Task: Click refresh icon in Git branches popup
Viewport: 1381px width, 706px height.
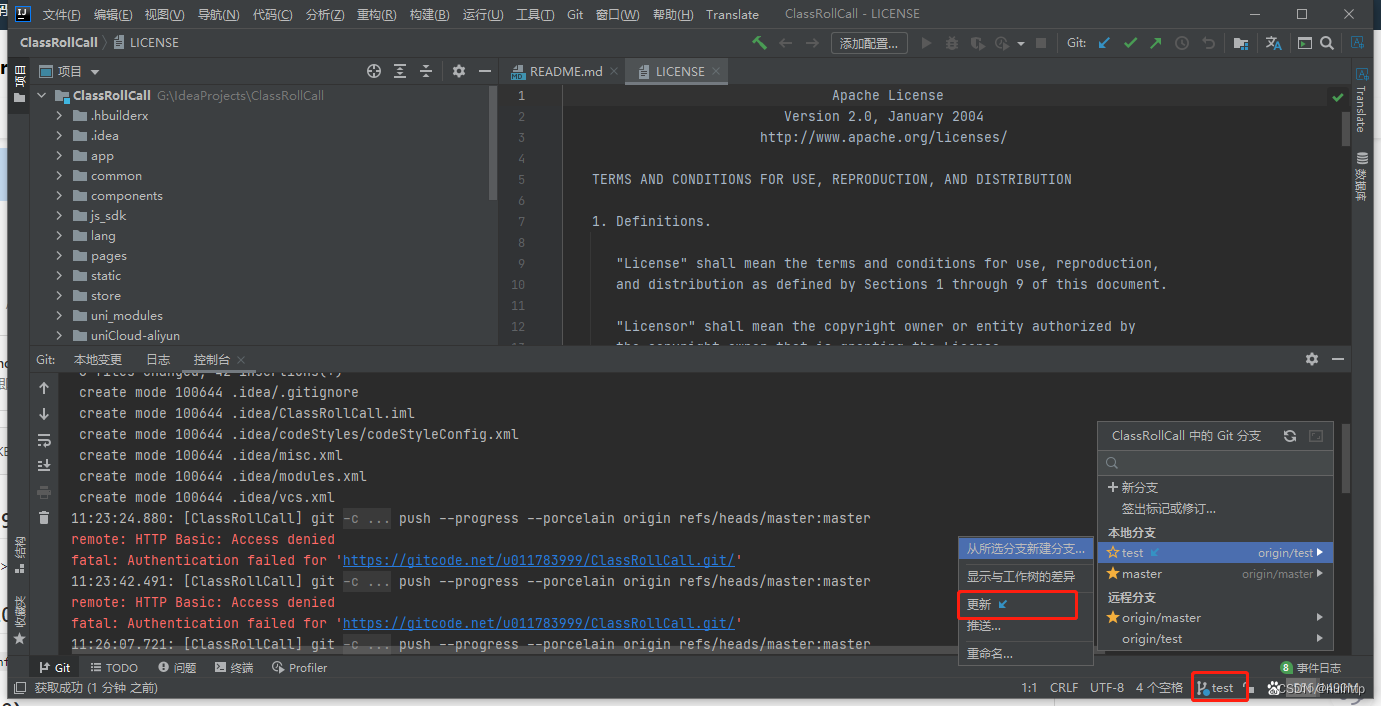Action: 1290,436
